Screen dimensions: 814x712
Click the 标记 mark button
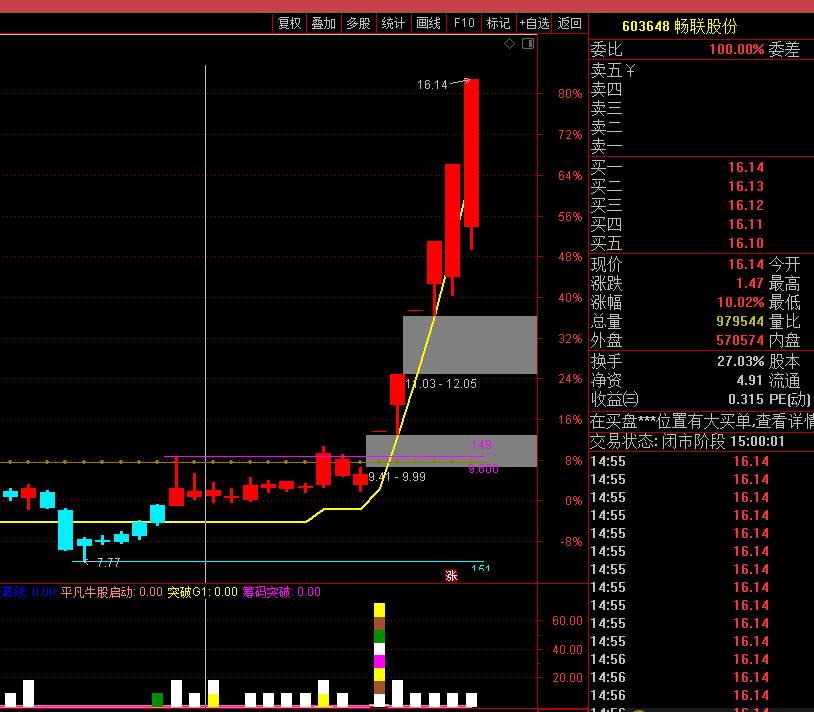point(498,23)
